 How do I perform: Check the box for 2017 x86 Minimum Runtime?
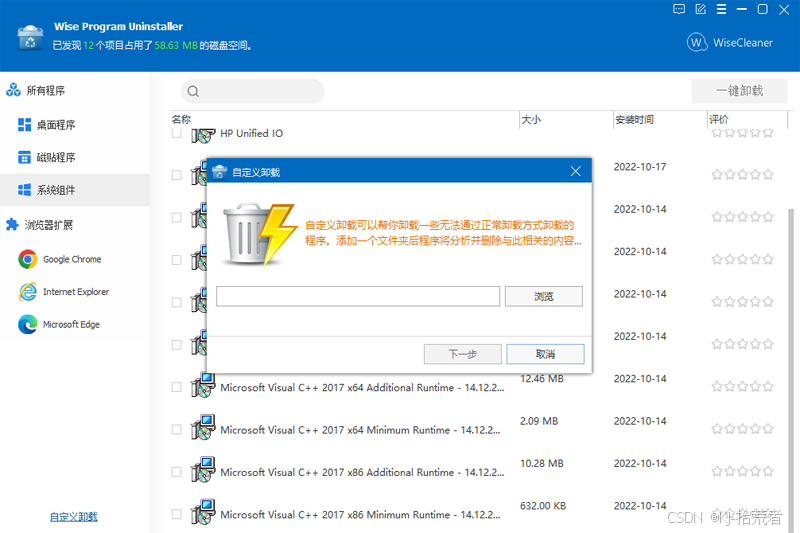[177, 514]
